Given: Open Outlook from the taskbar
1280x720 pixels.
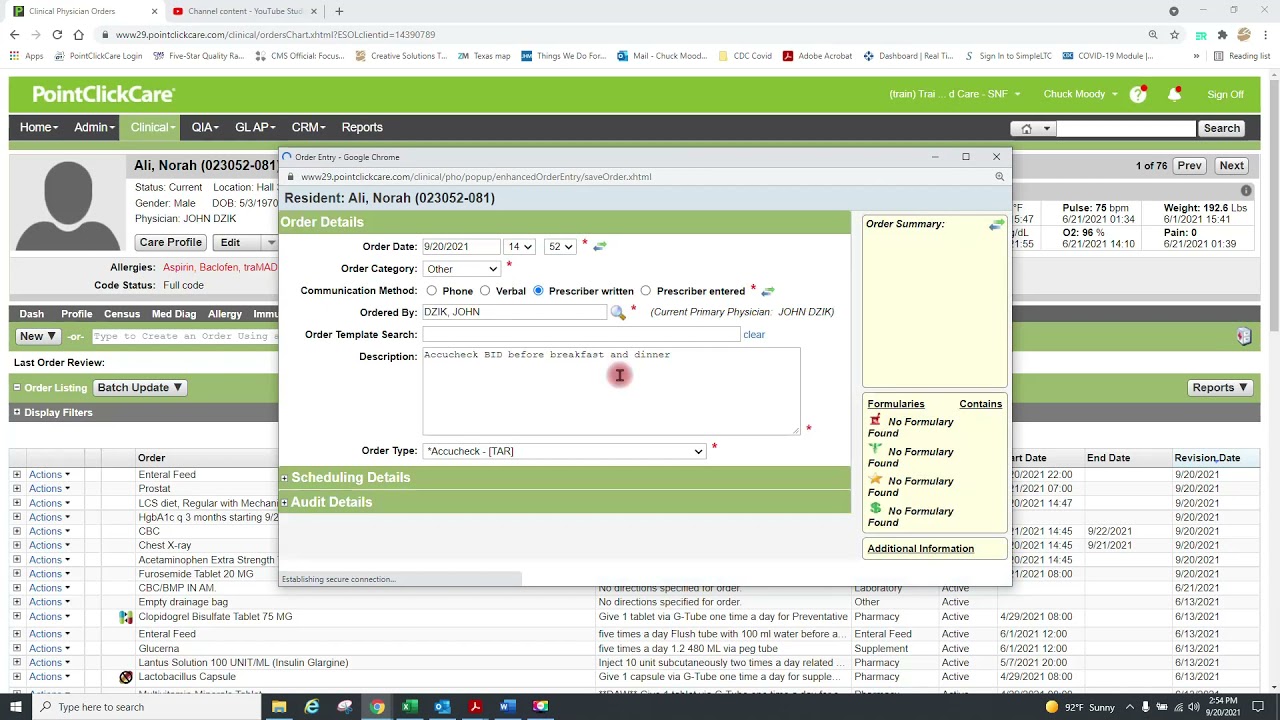Looking at the screenshot, I should coord(442,707).
